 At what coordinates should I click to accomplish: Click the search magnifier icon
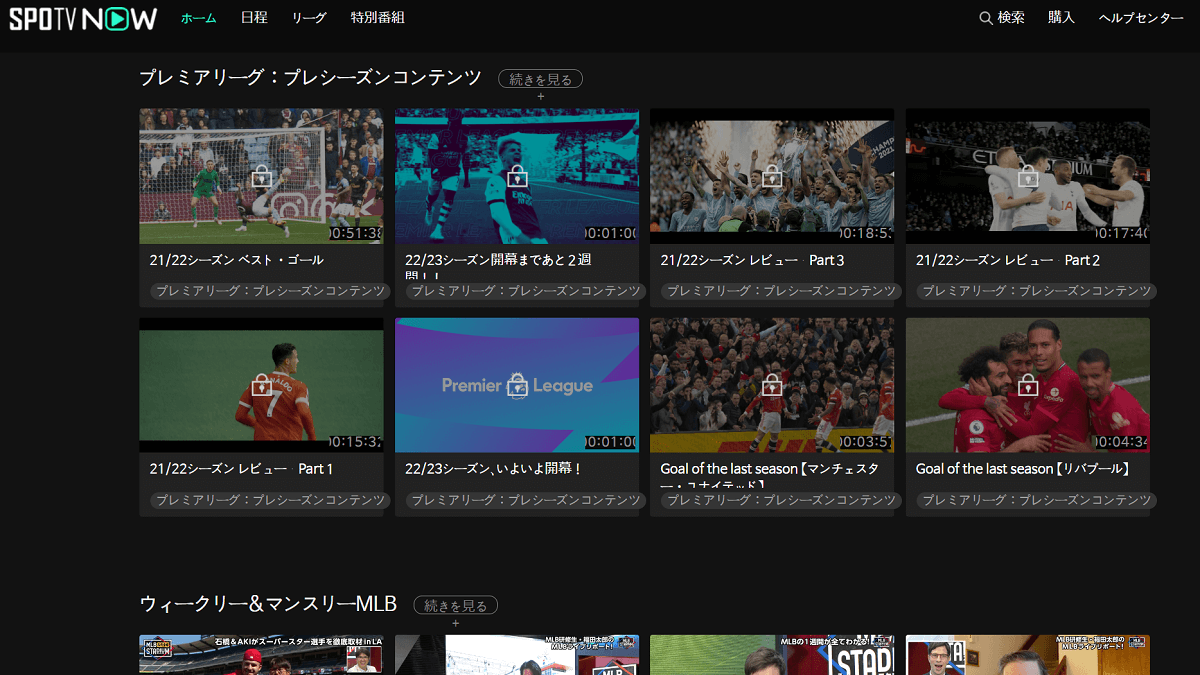(x=986, y=18)
